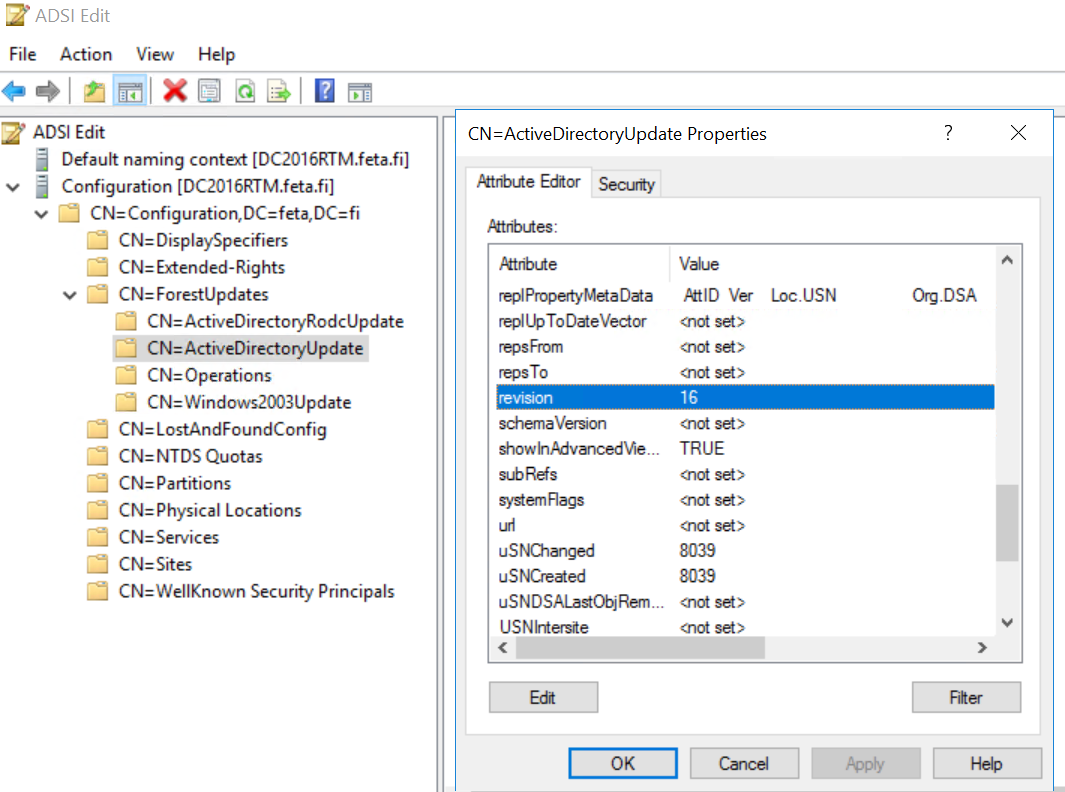Viewport: 1065px width, 792px height.
Task: Open Properties via the toolbar icon
Action: click(209, 92)
